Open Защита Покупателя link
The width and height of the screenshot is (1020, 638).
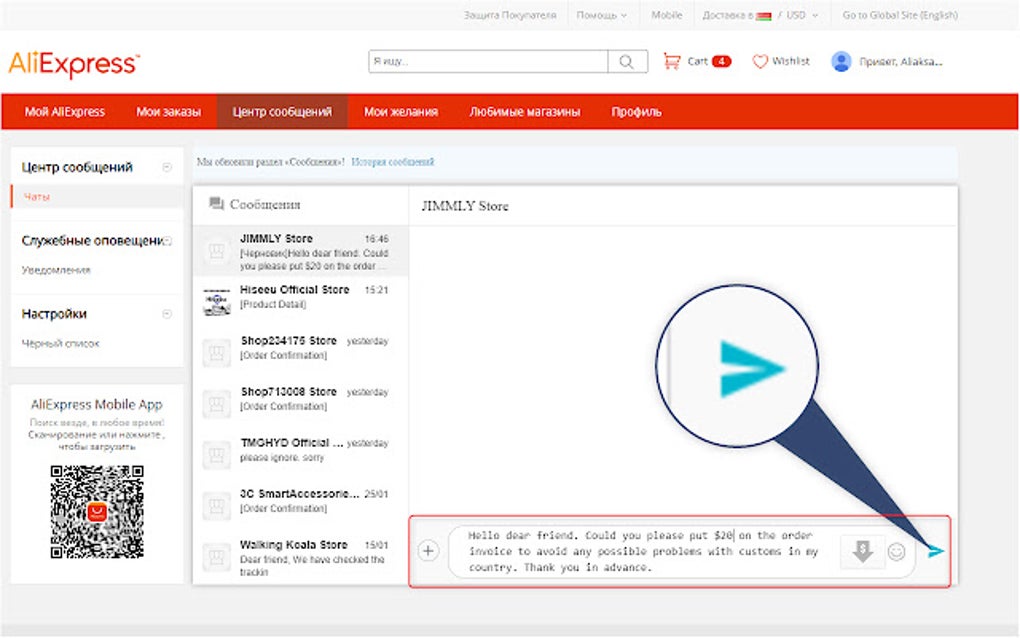click(x=510, y=15)
